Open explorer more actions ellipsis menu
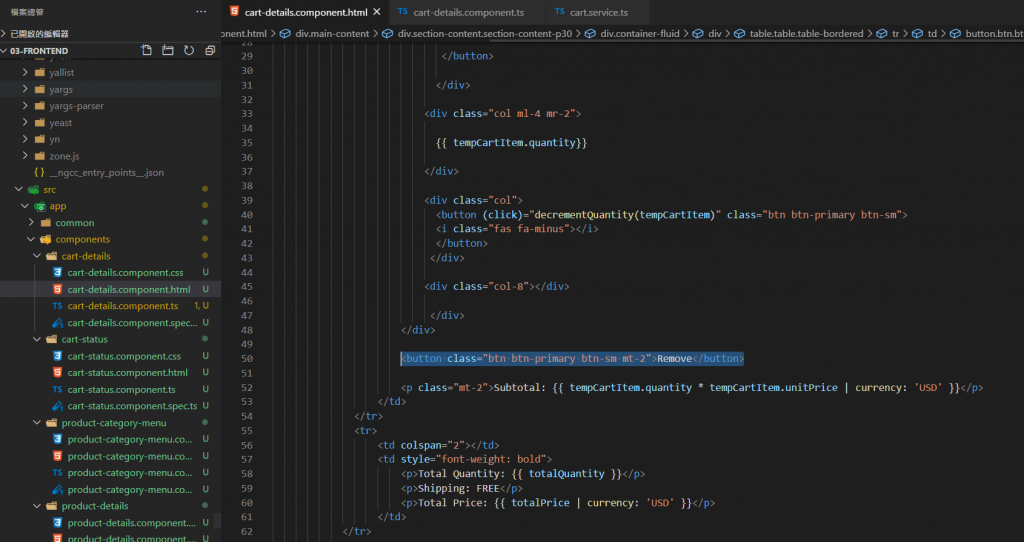 coord(201,12)
